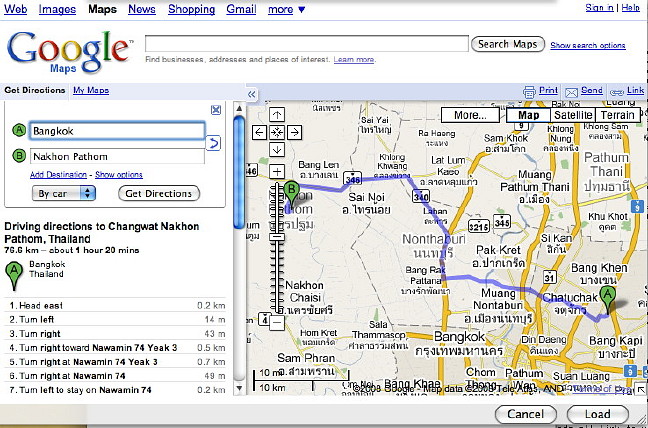Switch to Terrain view
648x428 pixels.
click(x=618, y=115)
